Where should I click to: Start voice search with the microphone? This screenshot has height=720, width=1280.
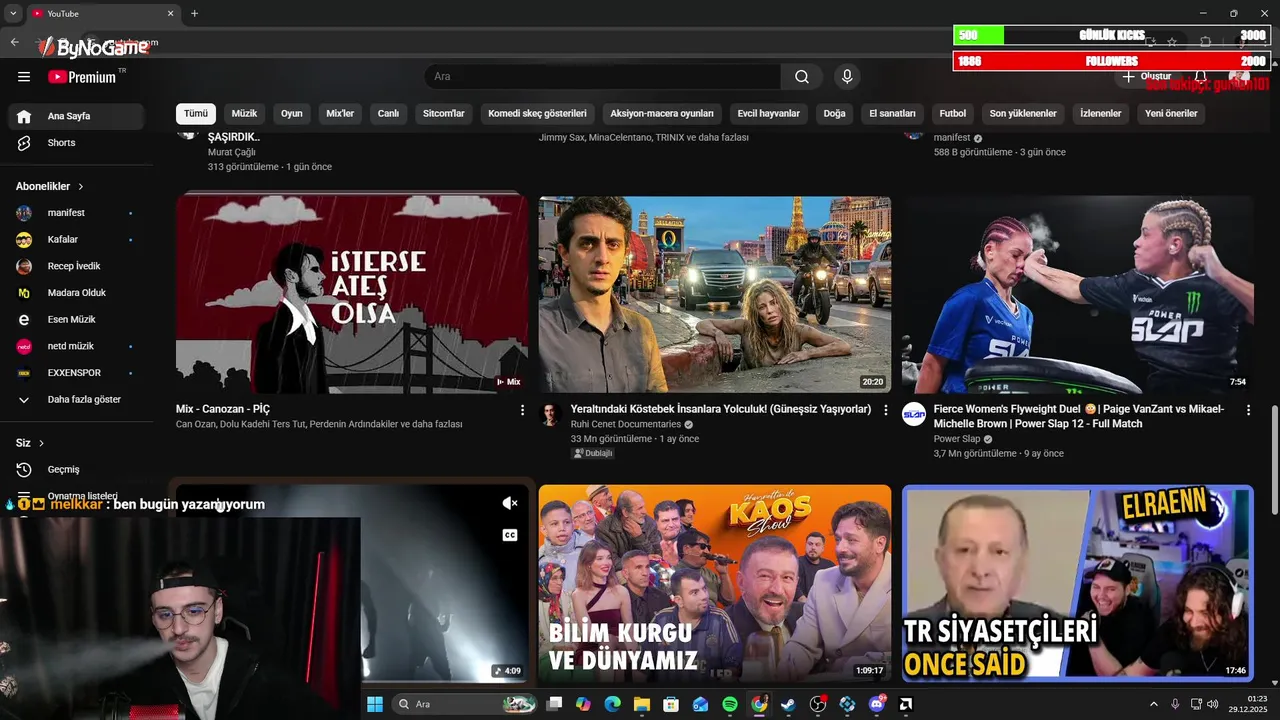(x=847, y=77)
